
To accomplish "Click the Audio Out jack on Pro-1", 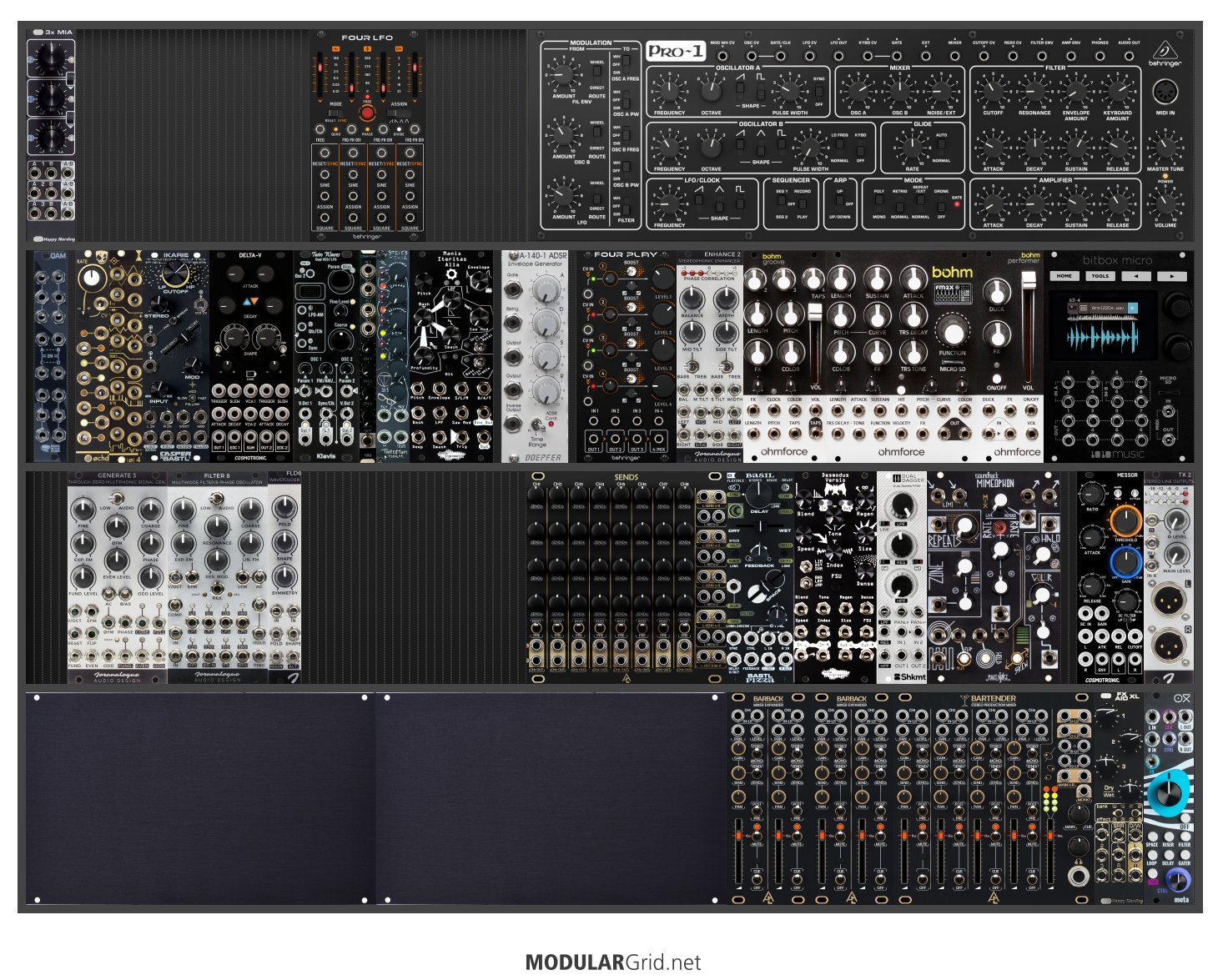I will [1129, 56].
